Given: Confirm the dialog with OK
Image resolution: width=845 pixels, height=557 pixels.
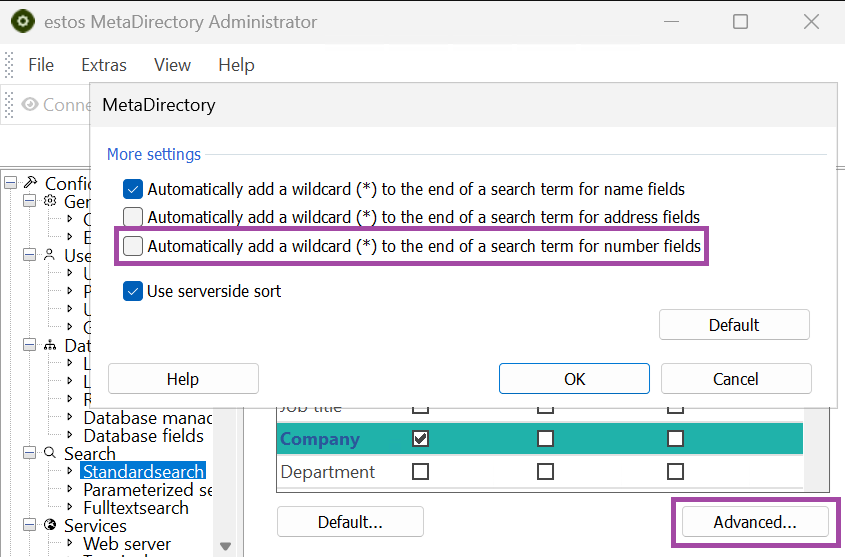Looking at the screenshot, I should [574, 379].
